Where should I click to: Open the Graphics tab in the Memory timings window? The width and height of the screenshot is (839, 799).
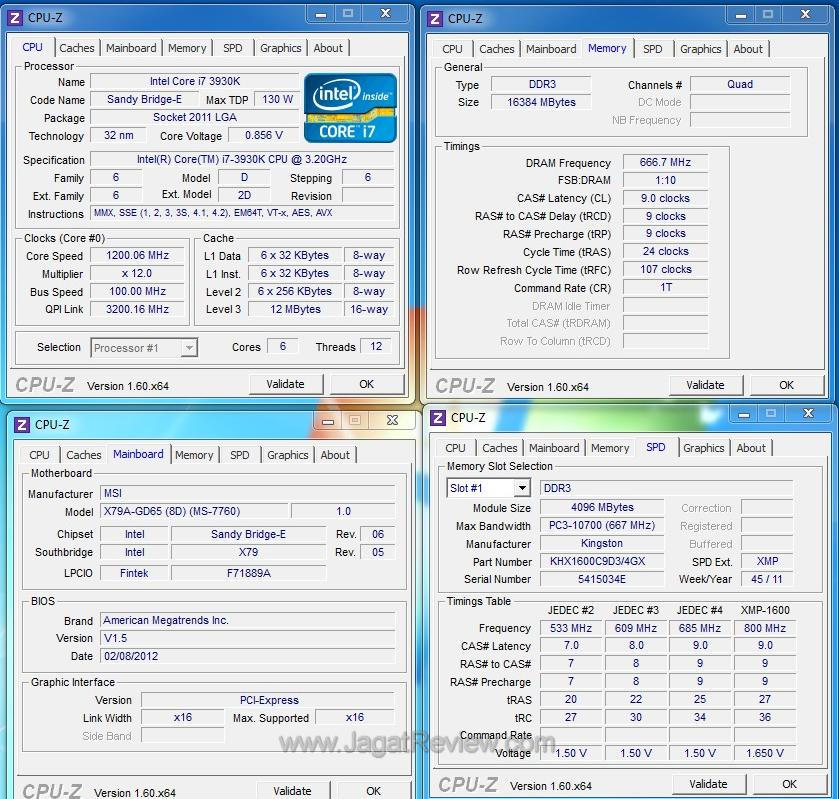[700, 49]
